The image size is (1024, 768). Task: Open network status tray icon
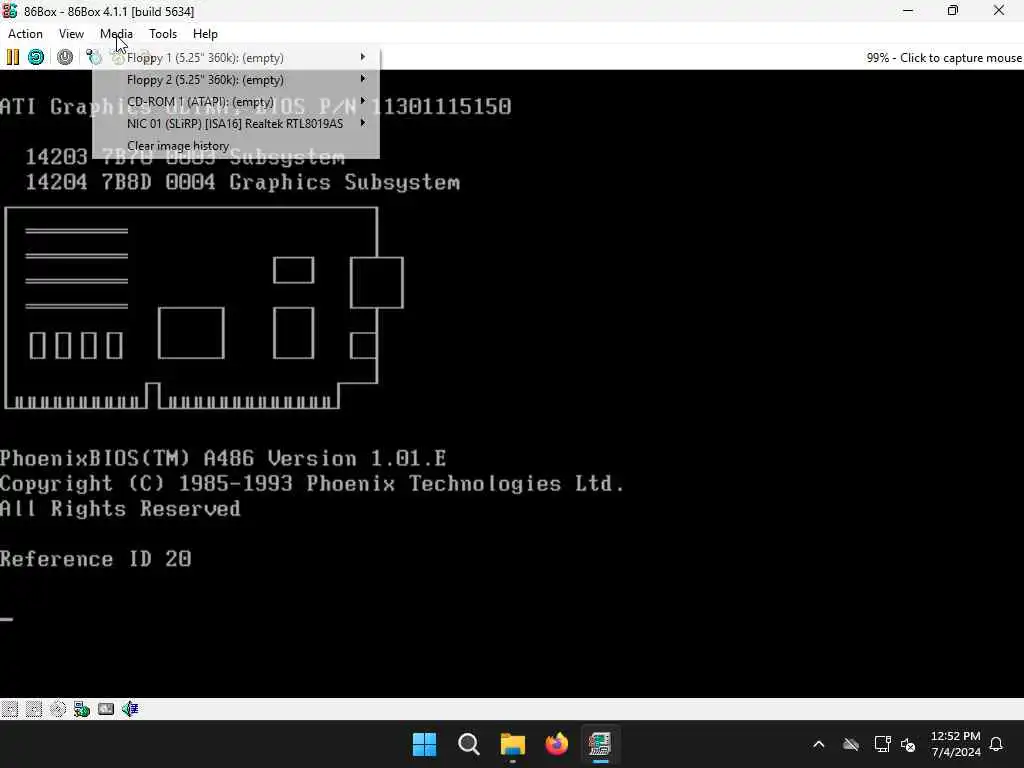pyautogui.click(x=882, y=744)
